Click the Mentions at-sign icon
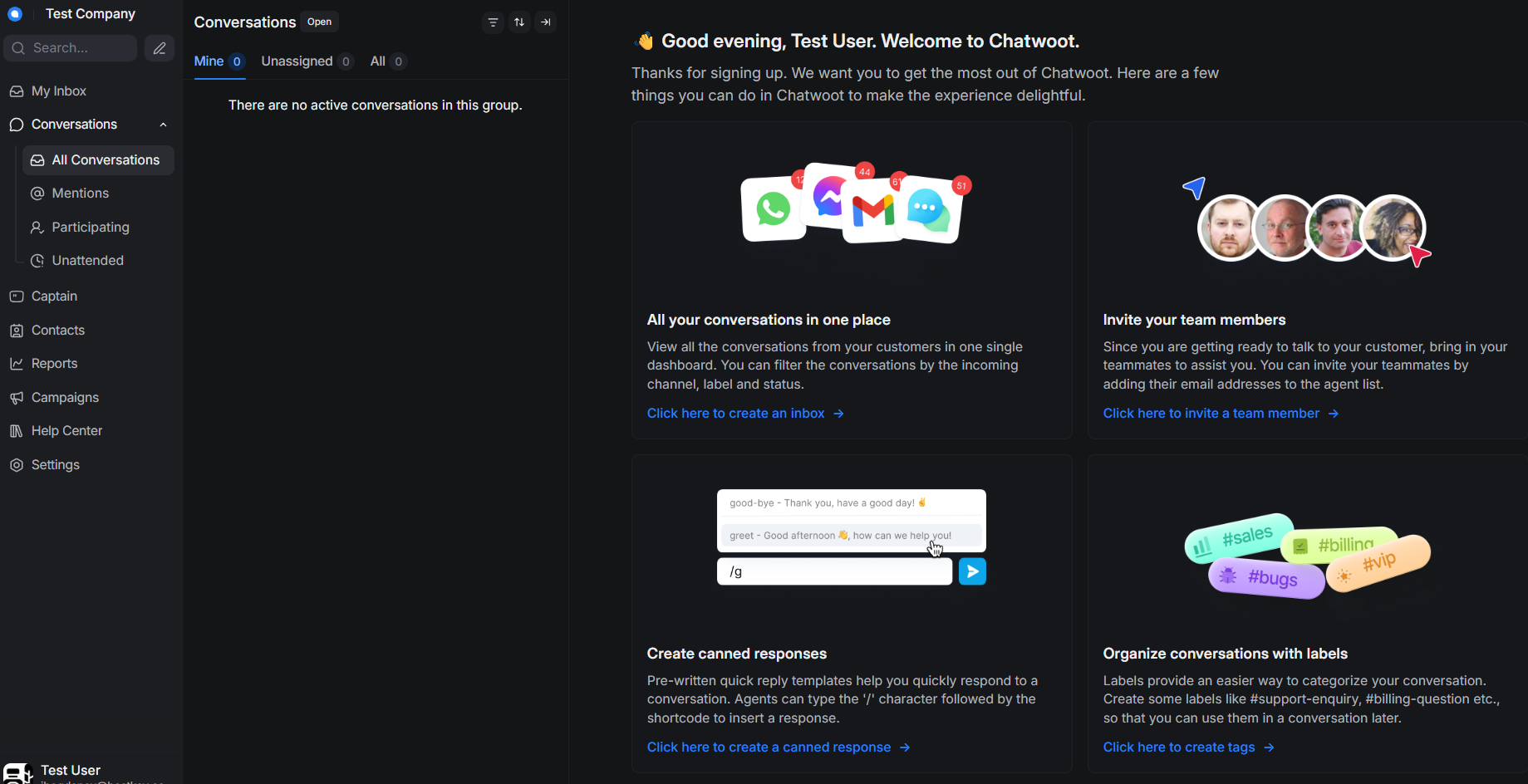The width and height of the screenshot is (1528, 784). [x=37, y=194]
